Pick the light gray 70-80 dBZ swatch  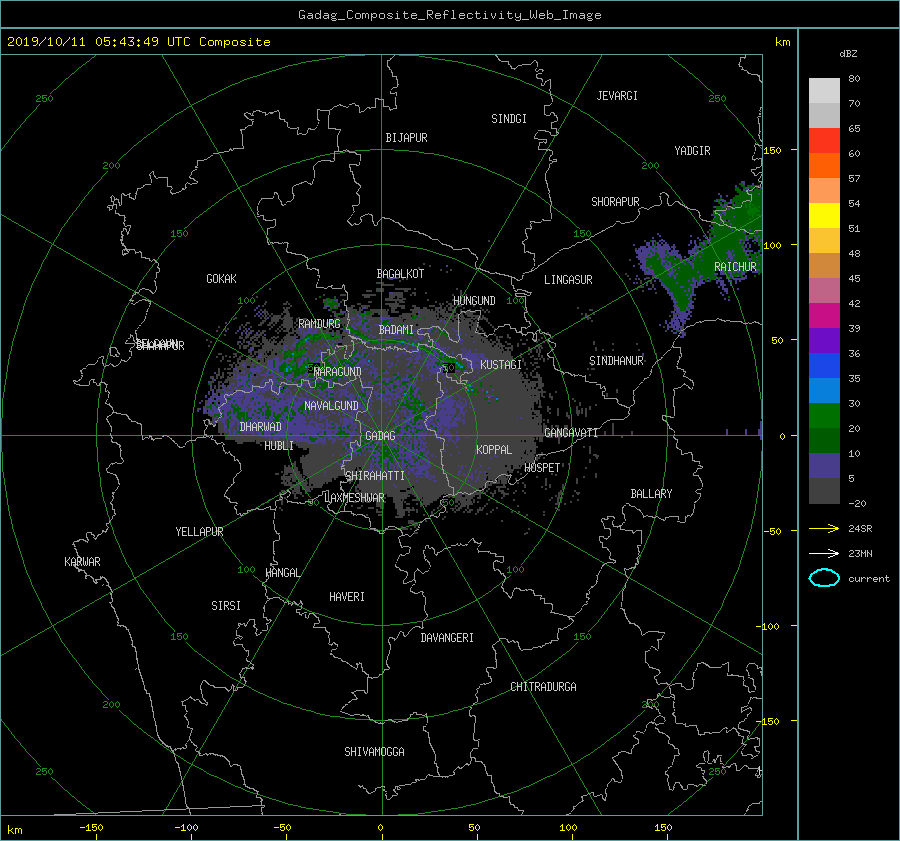coord(824,91)
